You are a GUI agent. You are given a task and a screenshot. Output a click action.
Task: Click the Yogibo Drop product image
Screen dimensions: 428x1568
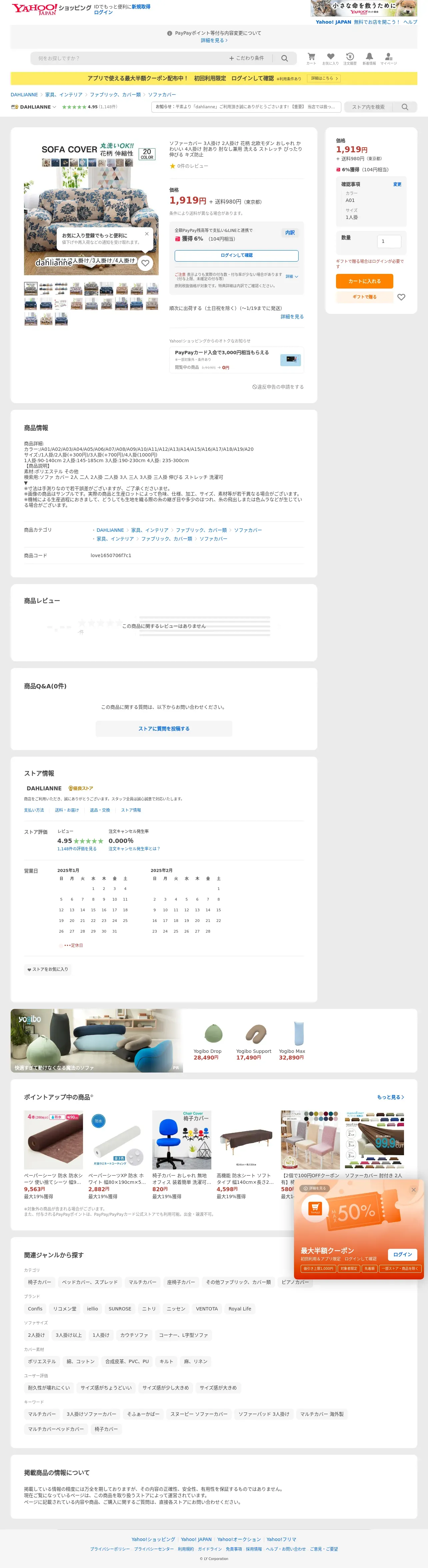pyautogui.click(x=213, y=1034)
